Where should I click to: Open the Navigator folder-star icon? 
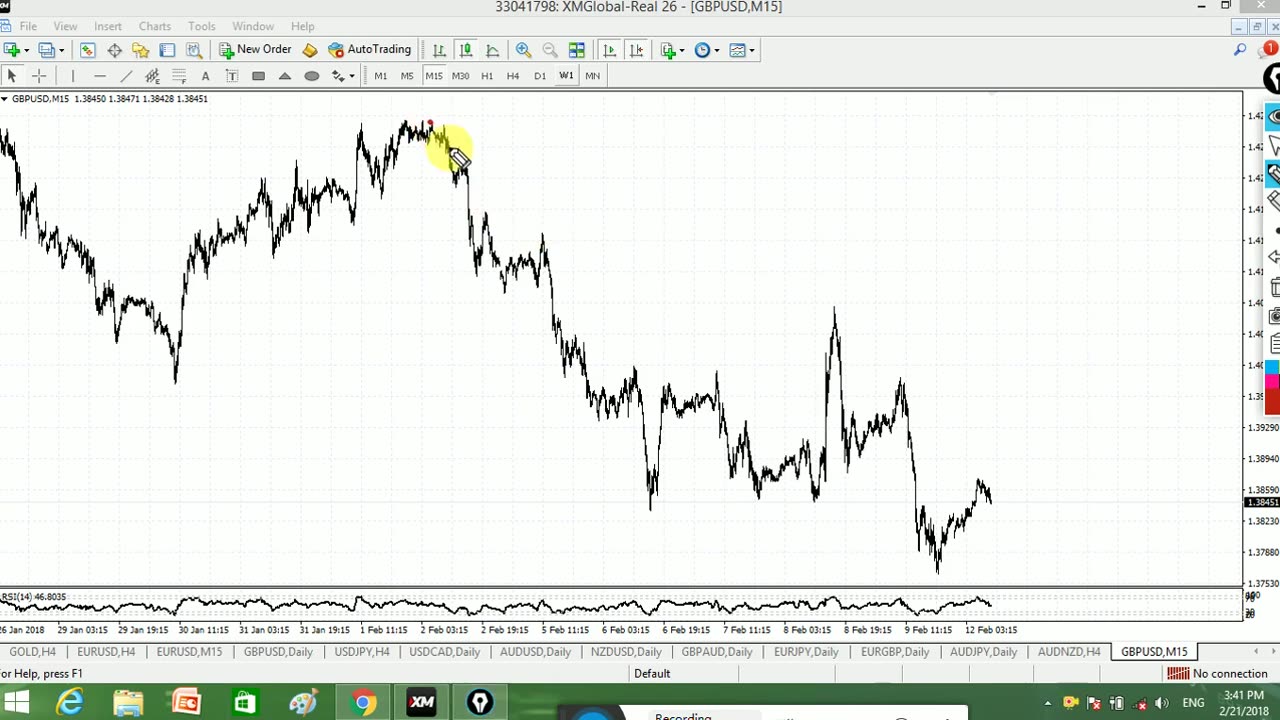click(141, 50)
